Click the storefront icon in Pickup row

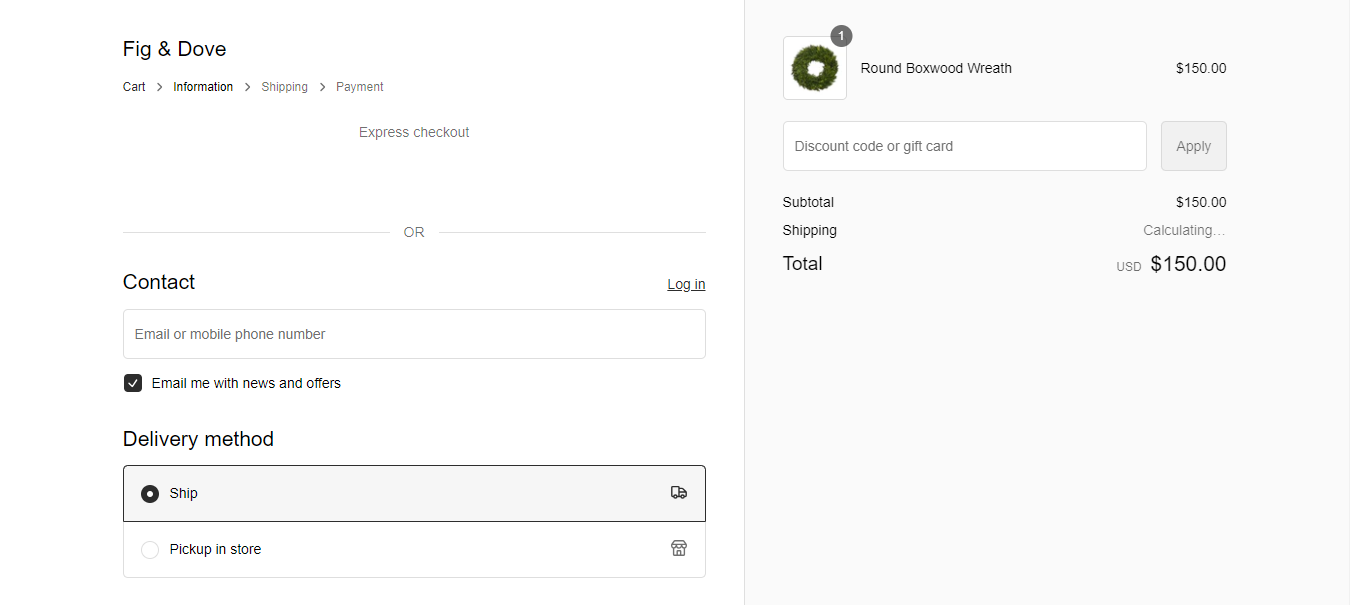coord(679,548)
